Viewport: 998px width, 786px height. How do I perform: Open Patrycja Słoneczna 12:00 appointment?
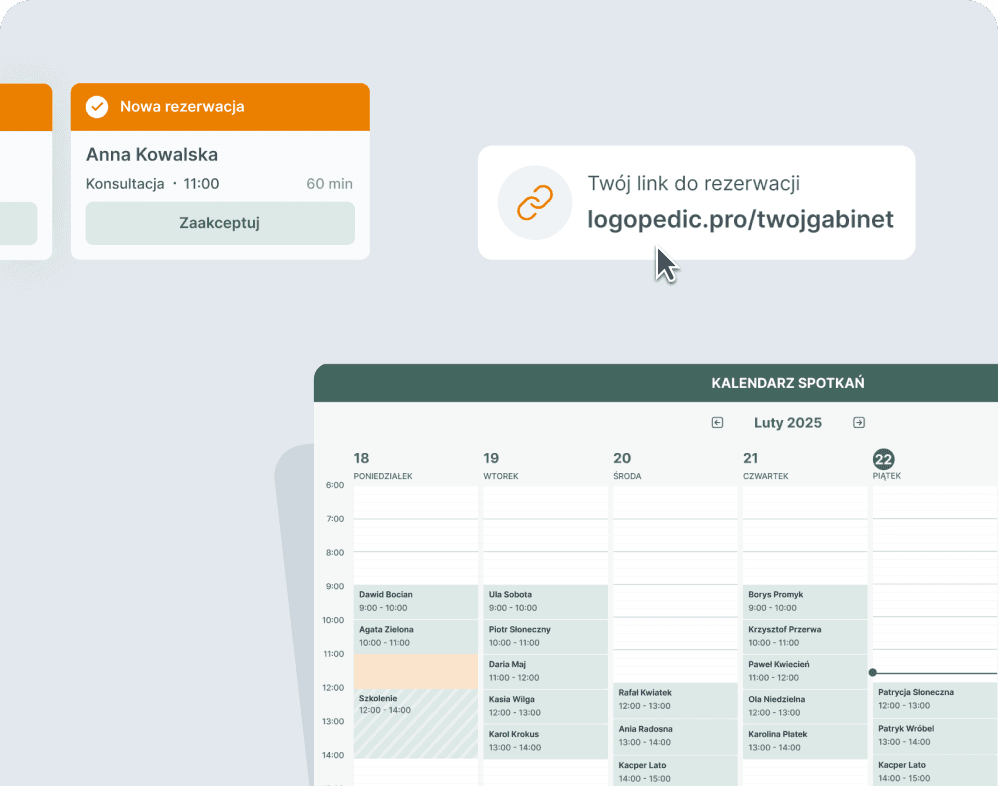click(935, 699)
